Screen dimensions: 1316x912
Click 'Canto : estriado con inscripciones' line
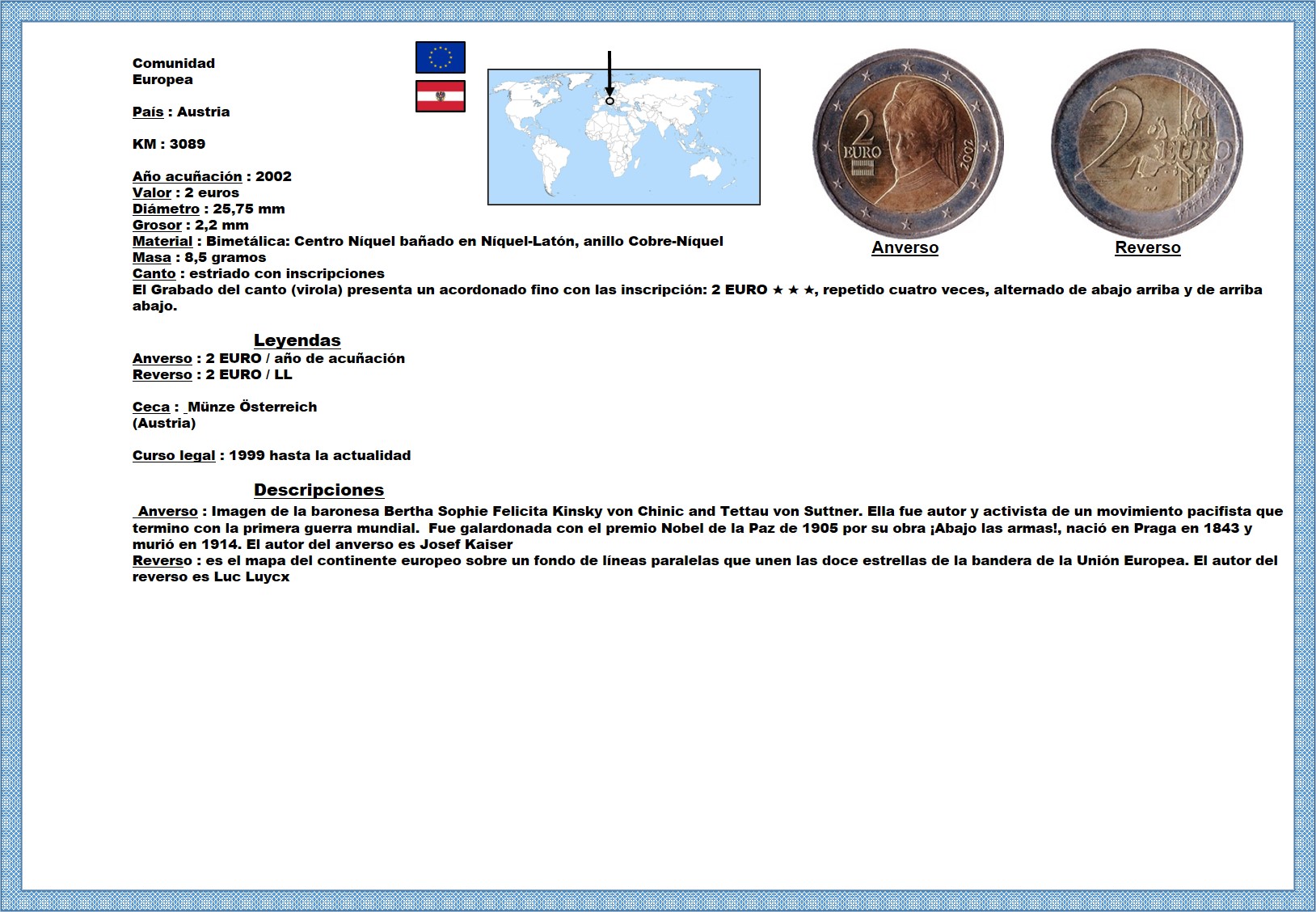coord(259,273)
